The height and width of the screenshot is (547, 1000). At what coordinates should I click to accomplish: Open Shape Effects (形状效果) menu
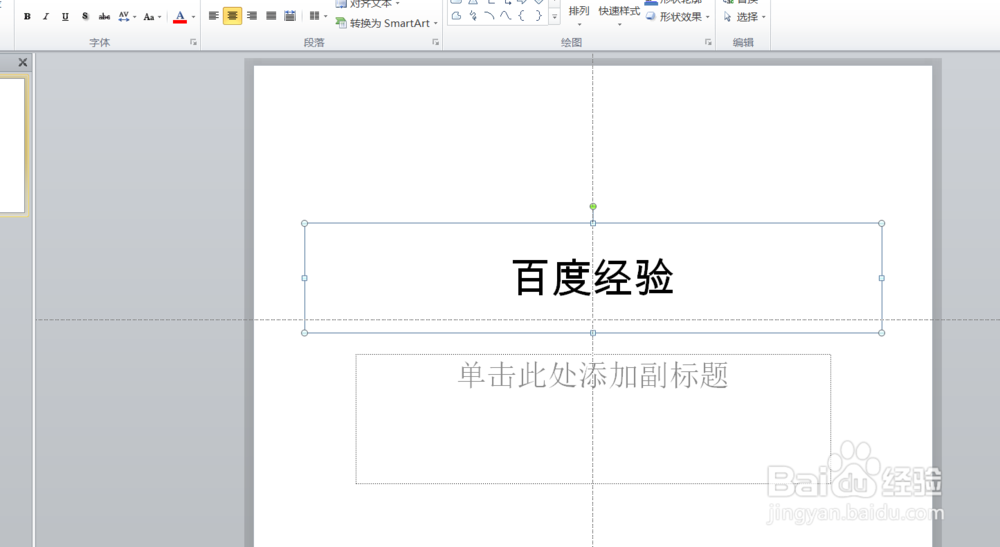click(677, 17)
